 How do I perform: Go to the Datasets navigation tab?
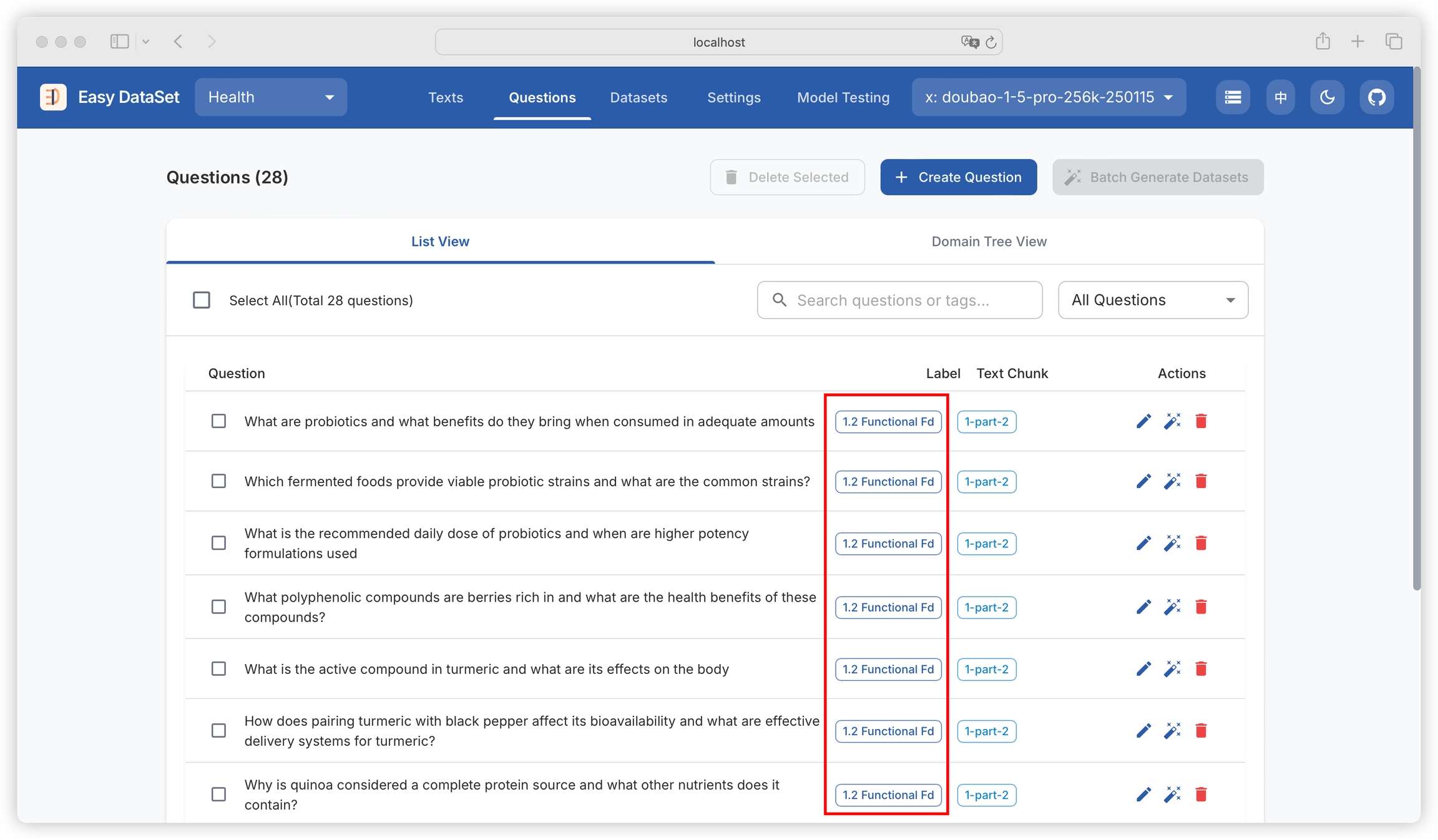tap(638, 97)
